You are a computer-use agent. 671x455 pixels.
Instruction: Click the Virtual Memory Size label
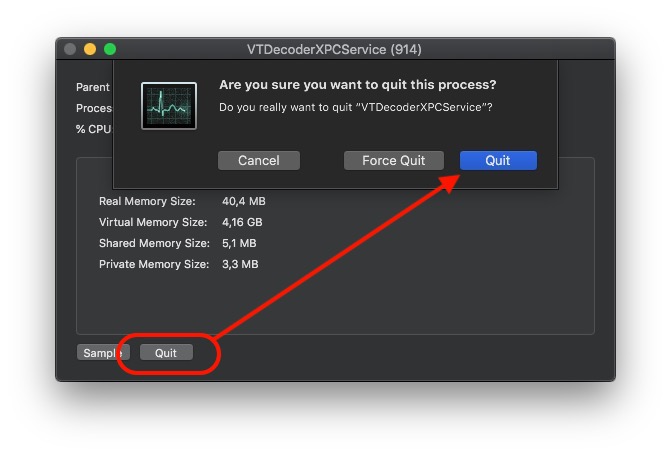153,222
